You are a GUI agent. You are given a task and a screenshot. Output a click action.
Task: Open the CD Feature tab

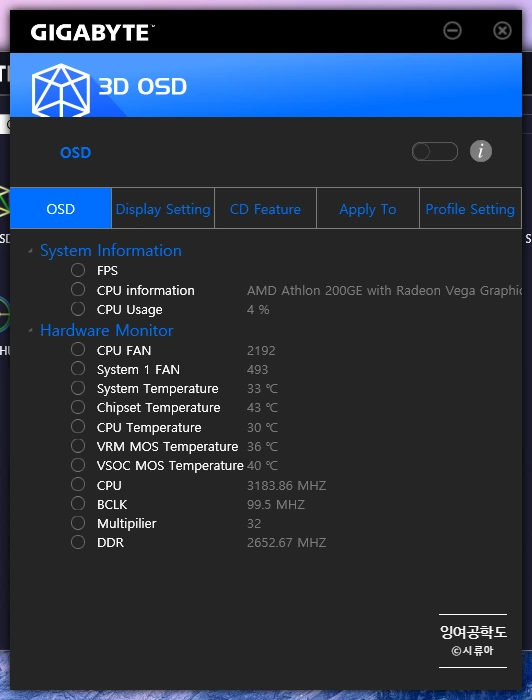[266, 208]
